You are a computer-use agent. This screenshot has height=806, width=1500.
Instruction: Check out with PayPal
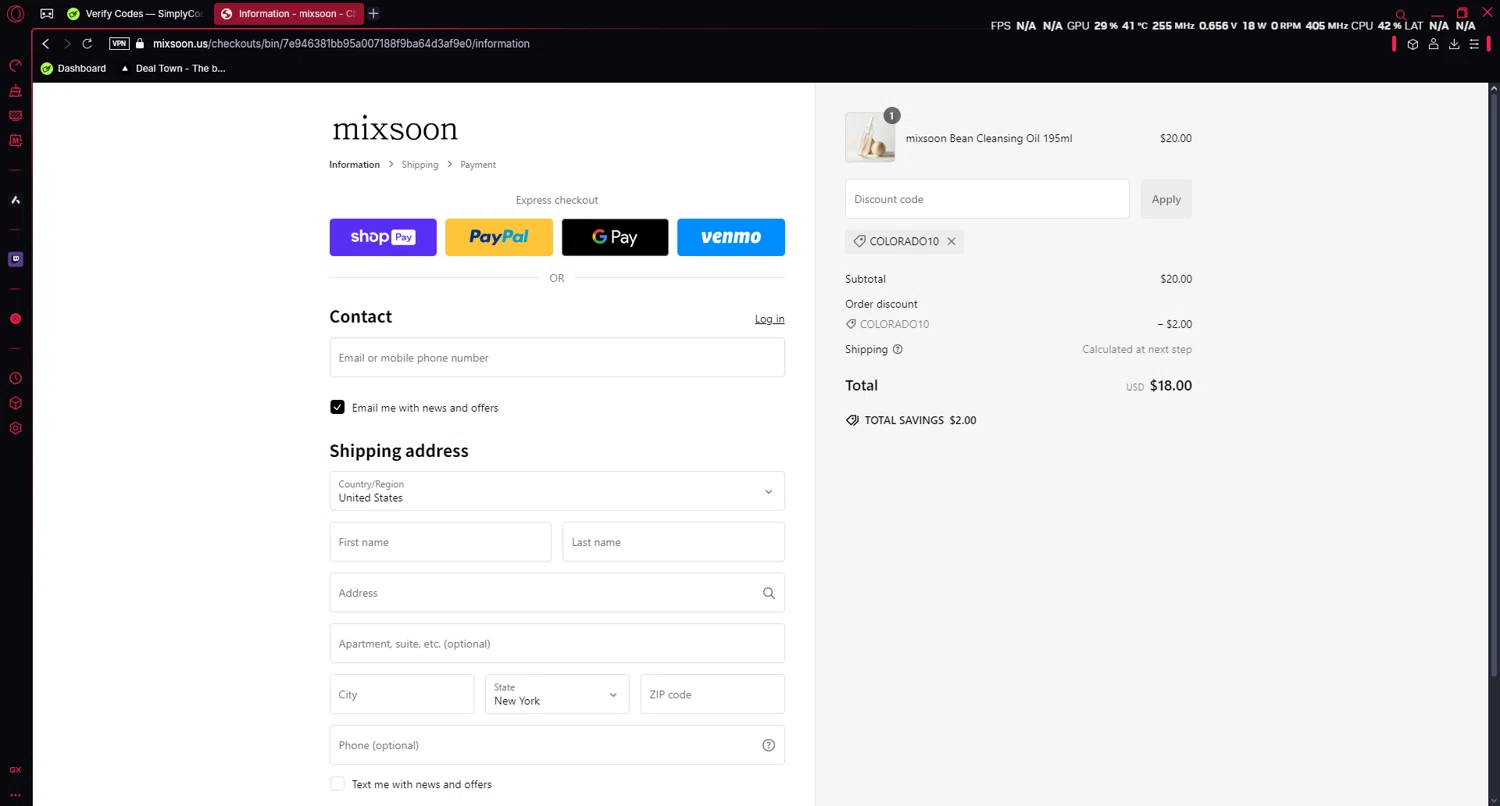click(x=499, y=237)
